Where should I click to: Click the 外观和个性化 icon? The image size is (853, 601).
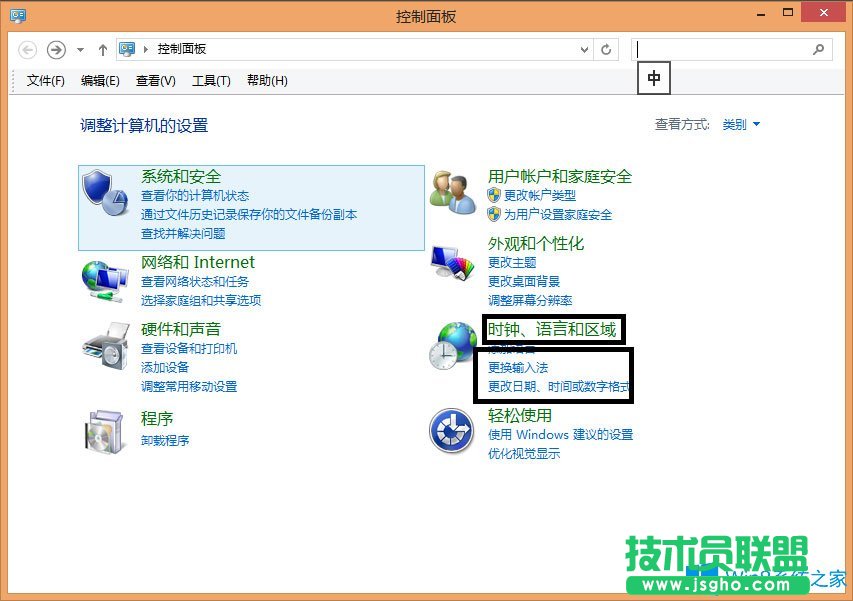coord(452,260)
